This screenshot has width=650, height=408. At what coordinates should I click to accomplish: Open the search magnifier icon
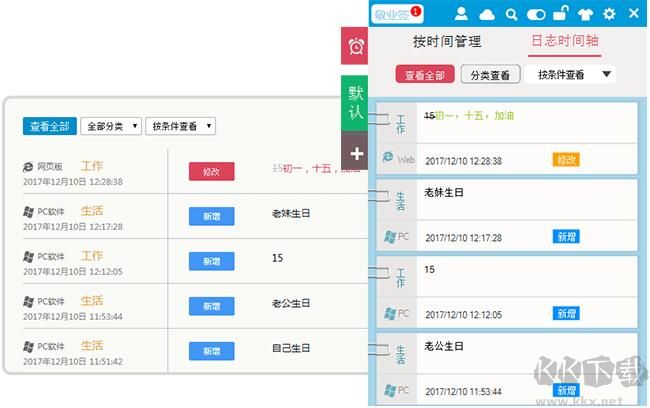[512, 15]
